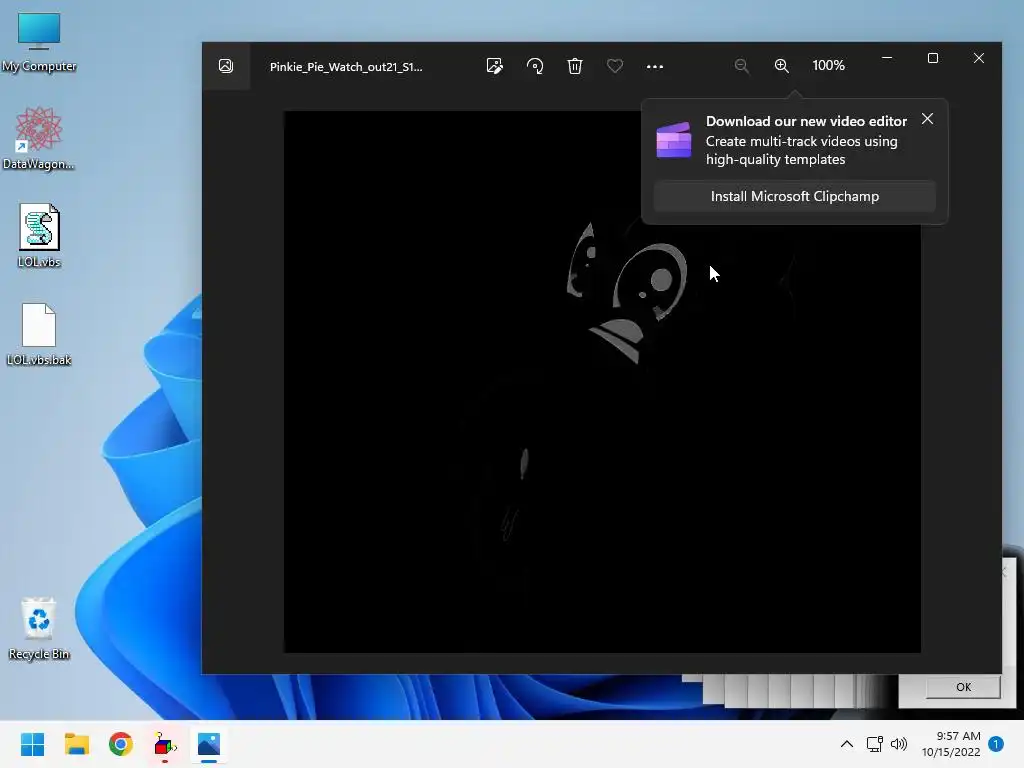The height and width of the screenshot is (768, 1024).
Task: Close the Photos window
Action: (978, 58)
